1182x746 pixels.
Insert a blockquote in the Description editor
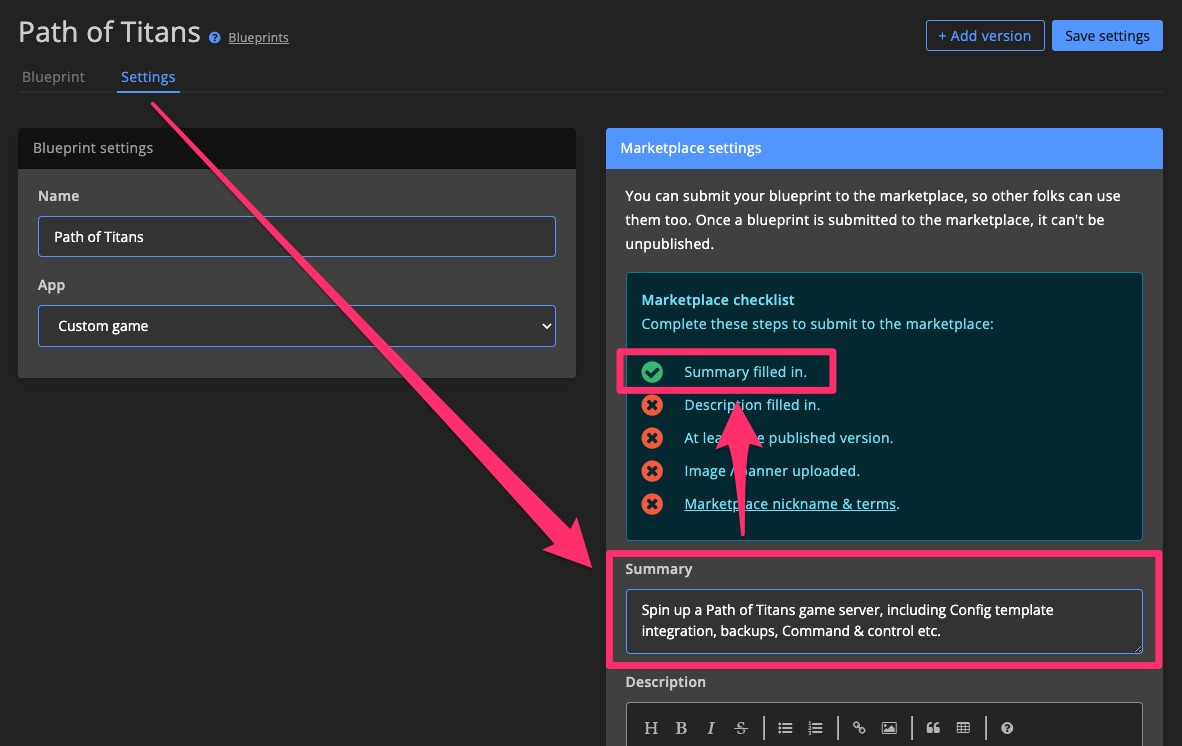[x=933, y=728]
